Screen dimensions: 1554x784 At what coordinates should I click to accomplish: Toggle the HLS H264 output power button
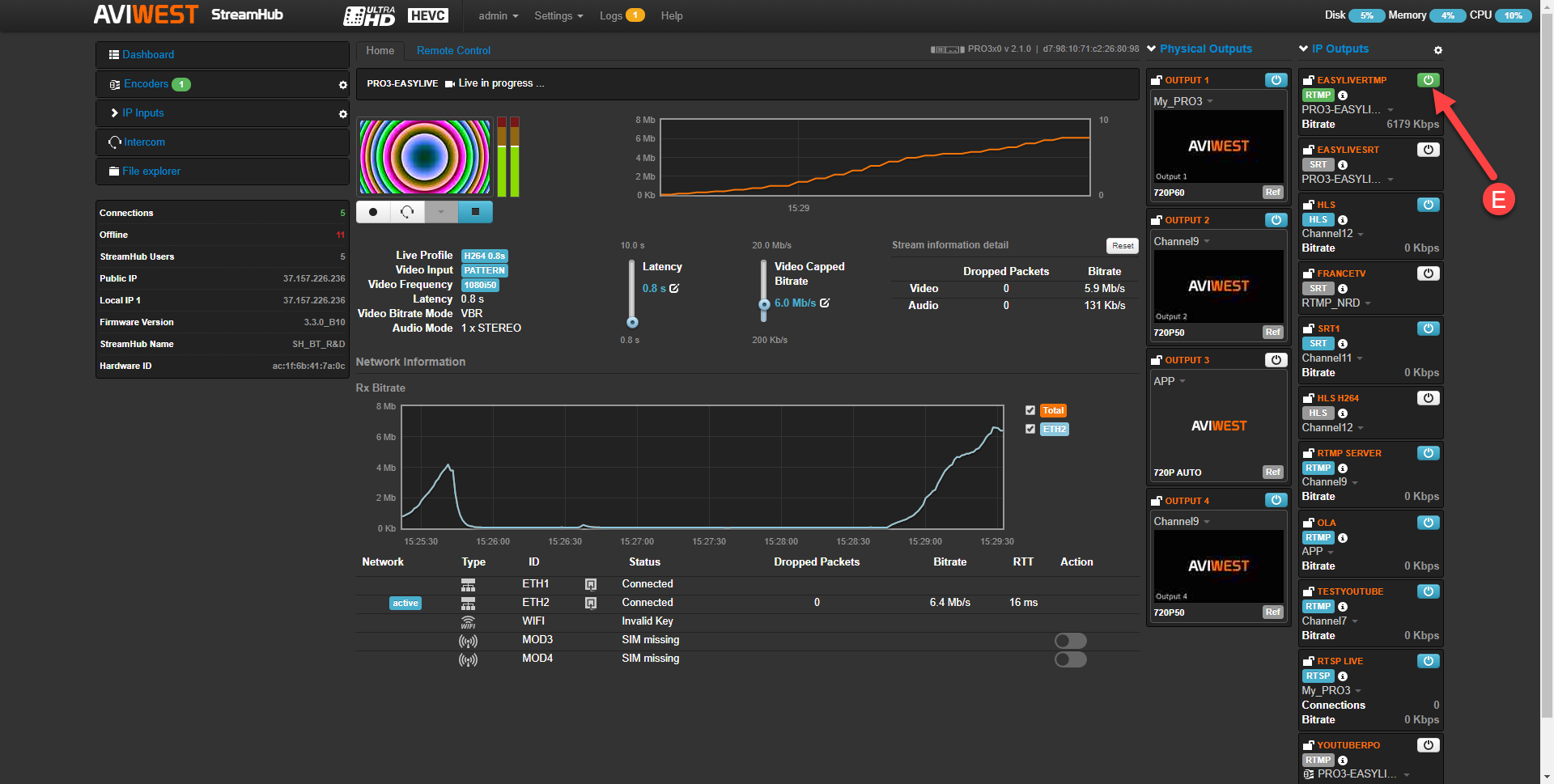coord(1429,398)
